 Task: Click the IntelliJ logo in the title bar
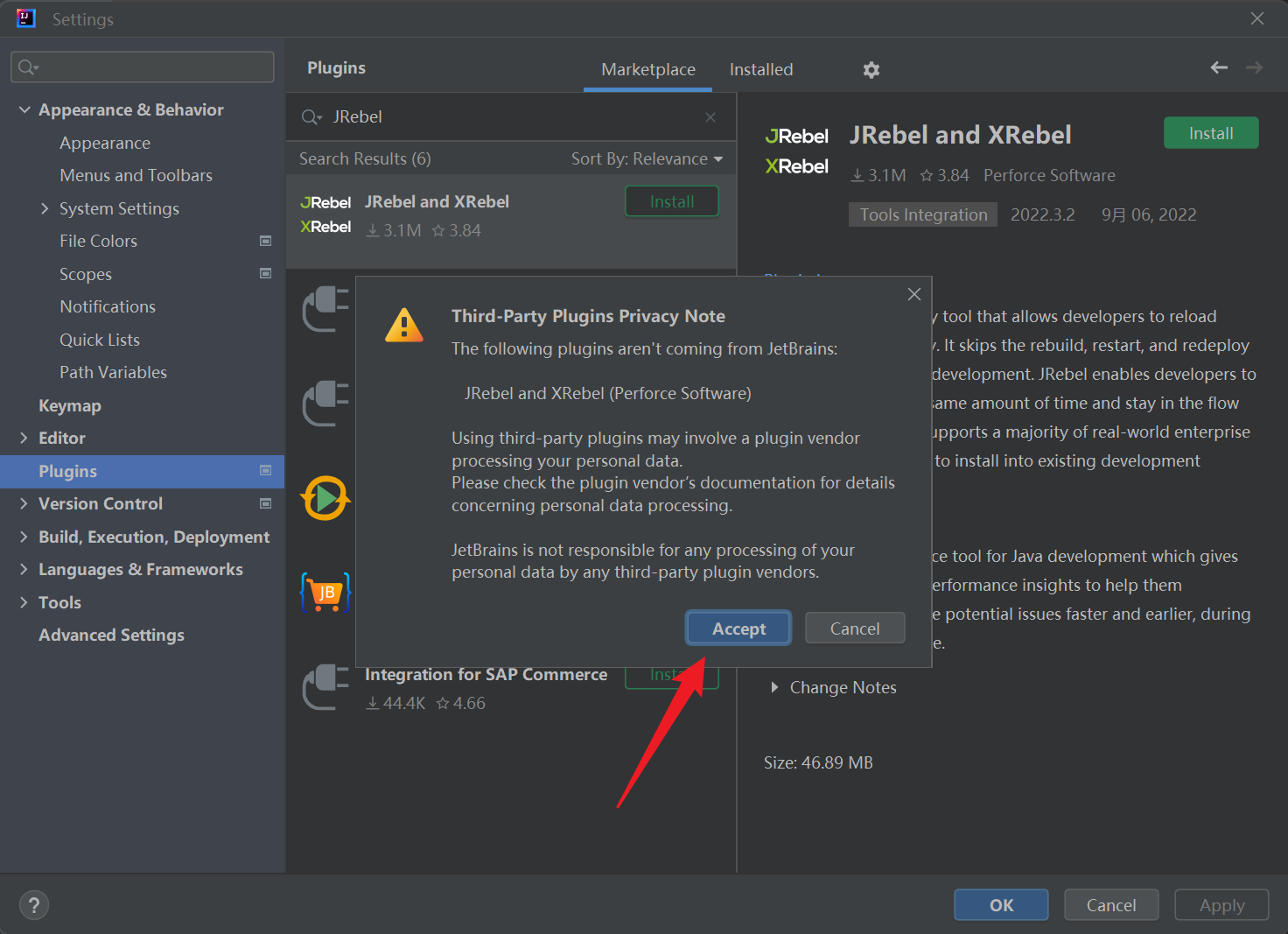[26, 18]
